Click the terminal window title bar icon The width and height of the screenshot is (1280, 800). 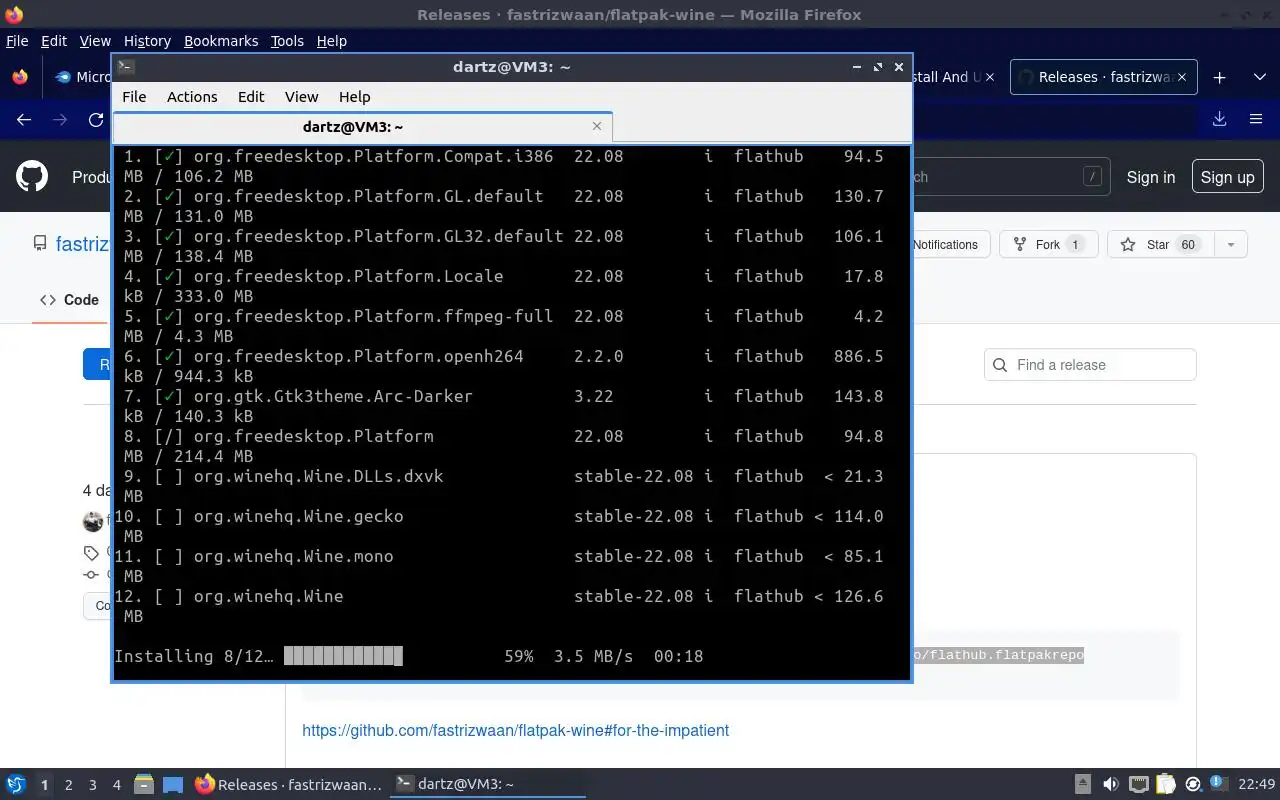125,66
